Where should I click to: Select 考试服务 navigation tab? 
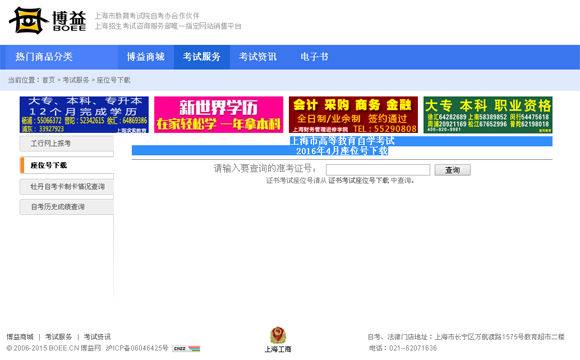(202, 57)
